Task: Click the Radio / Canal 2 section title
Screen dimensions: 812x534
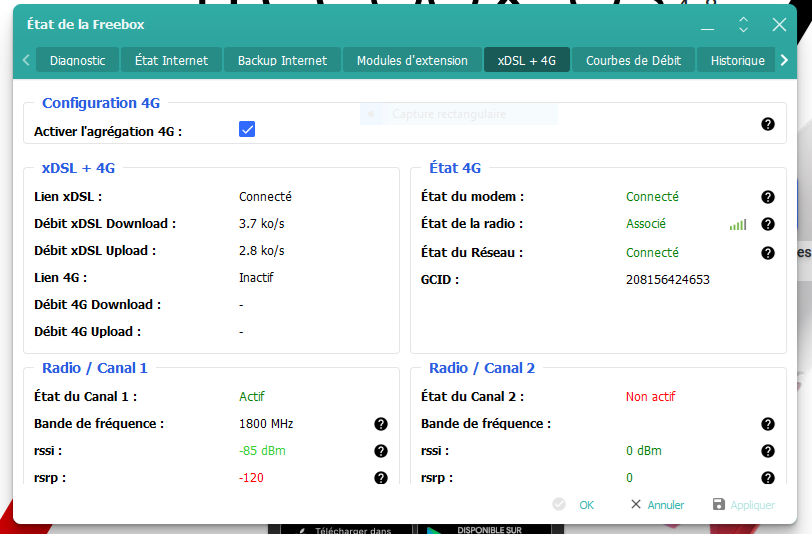Action: 482,368
